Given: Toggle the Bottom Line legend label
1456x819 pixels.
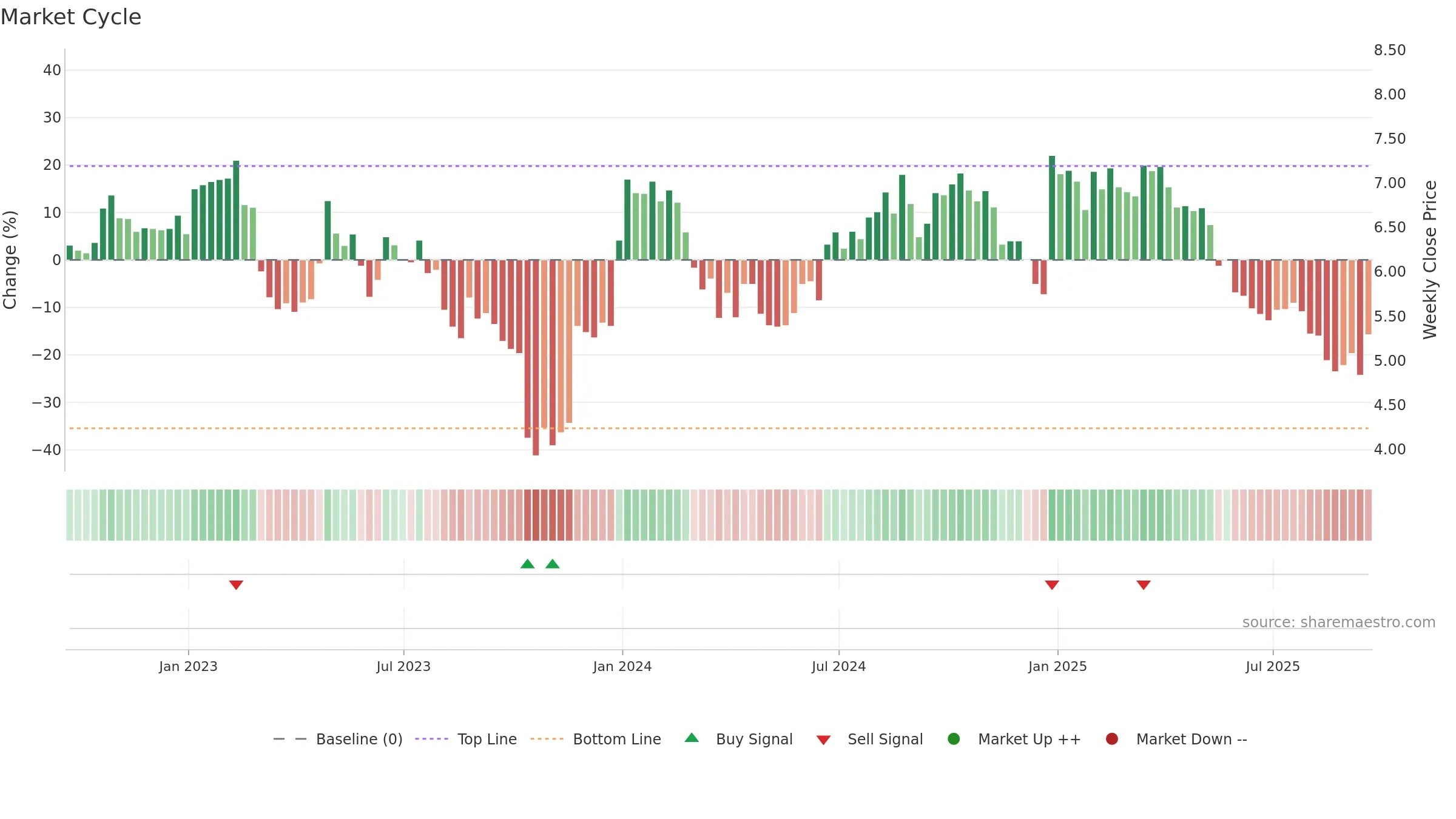Looking at the screenshot, I should tap(617, 739).
